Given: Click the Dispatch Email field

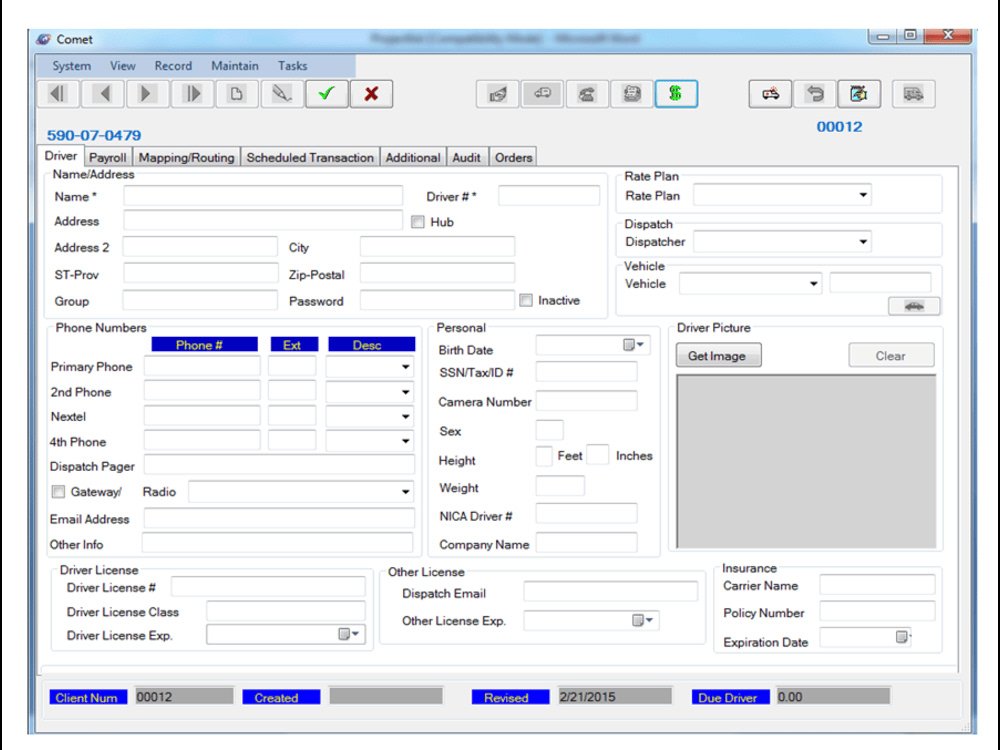Looking at the screenshot, I should click(x=610, y=591).
